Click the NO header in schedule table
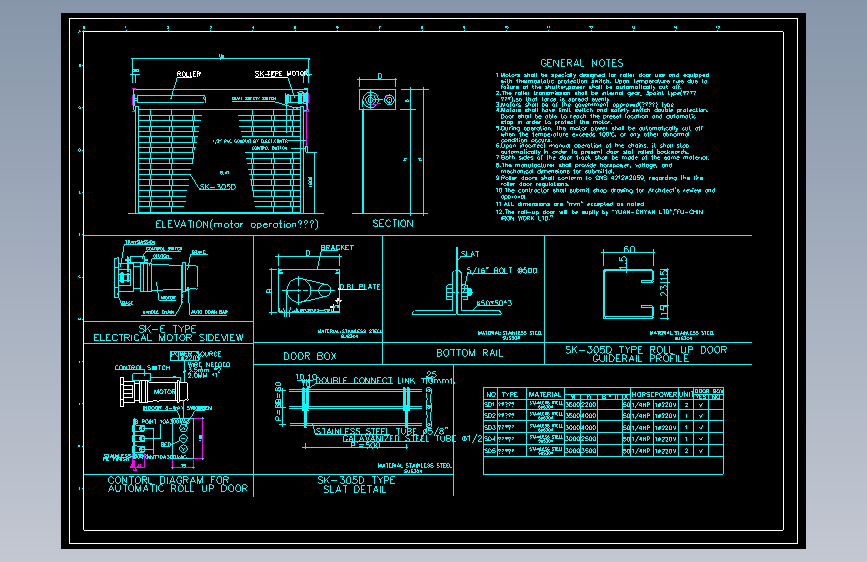This screenshot has height=562, width=867. (491, 394)
